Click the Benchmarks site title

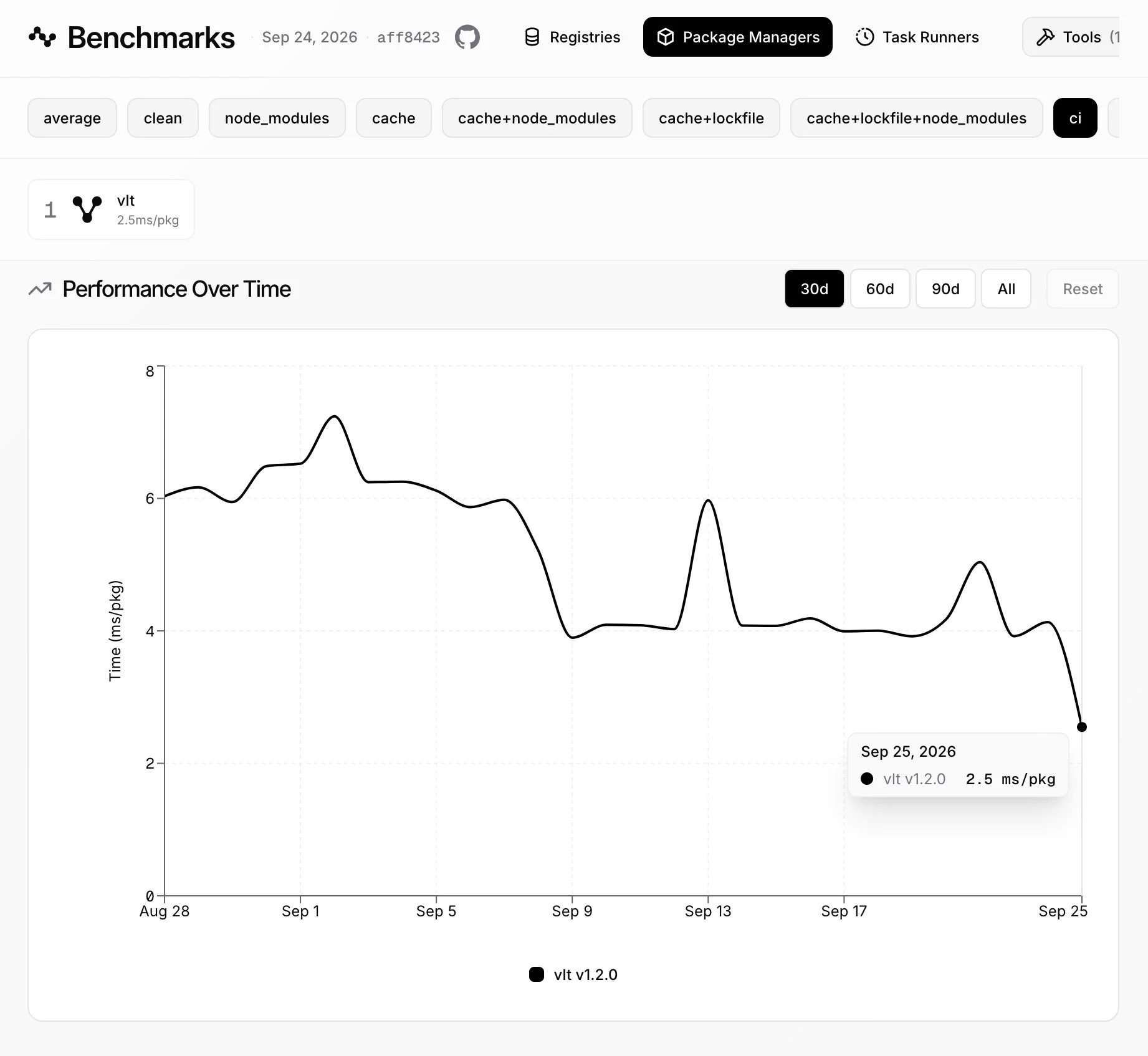click(151, 37)
